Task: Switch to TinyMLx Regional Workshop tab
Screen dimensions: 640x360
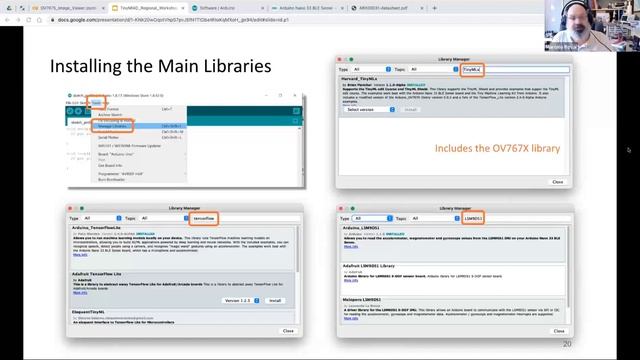Action: pos(148,8)
